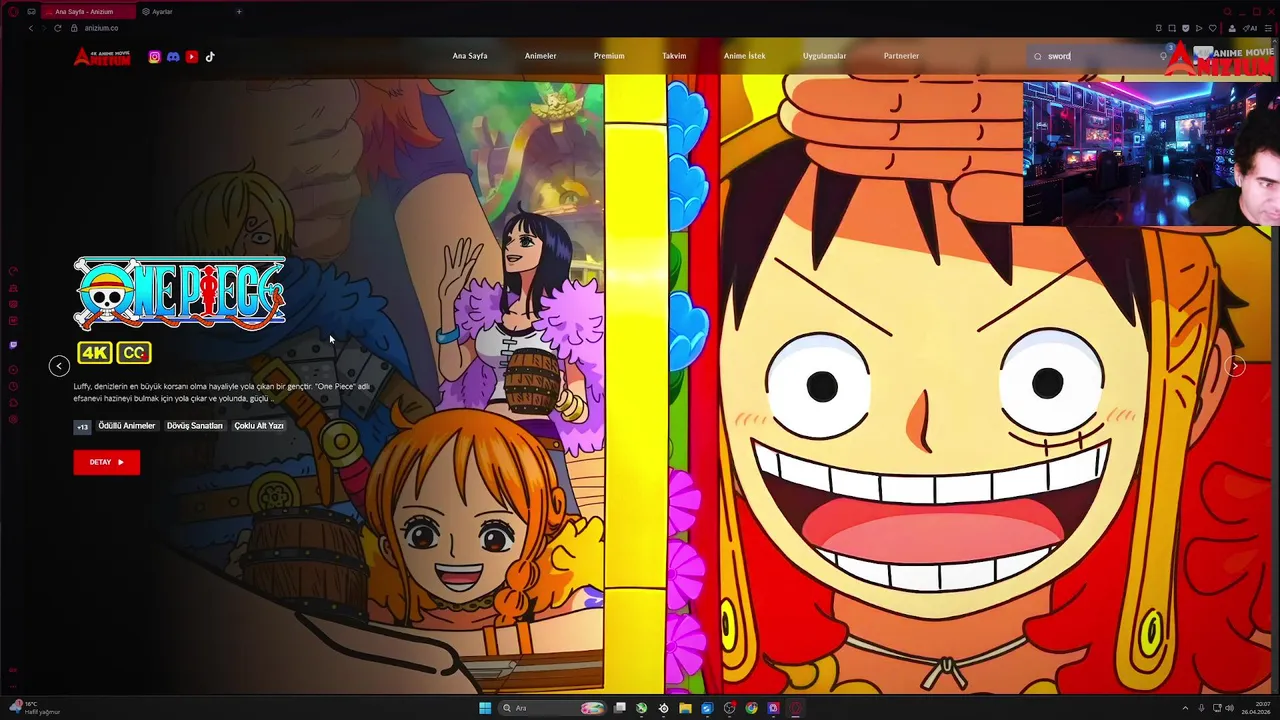Open bookmarks heart icon in toolbar
This screenshot has height=720, width=1280.
(x=1213, y=28)
